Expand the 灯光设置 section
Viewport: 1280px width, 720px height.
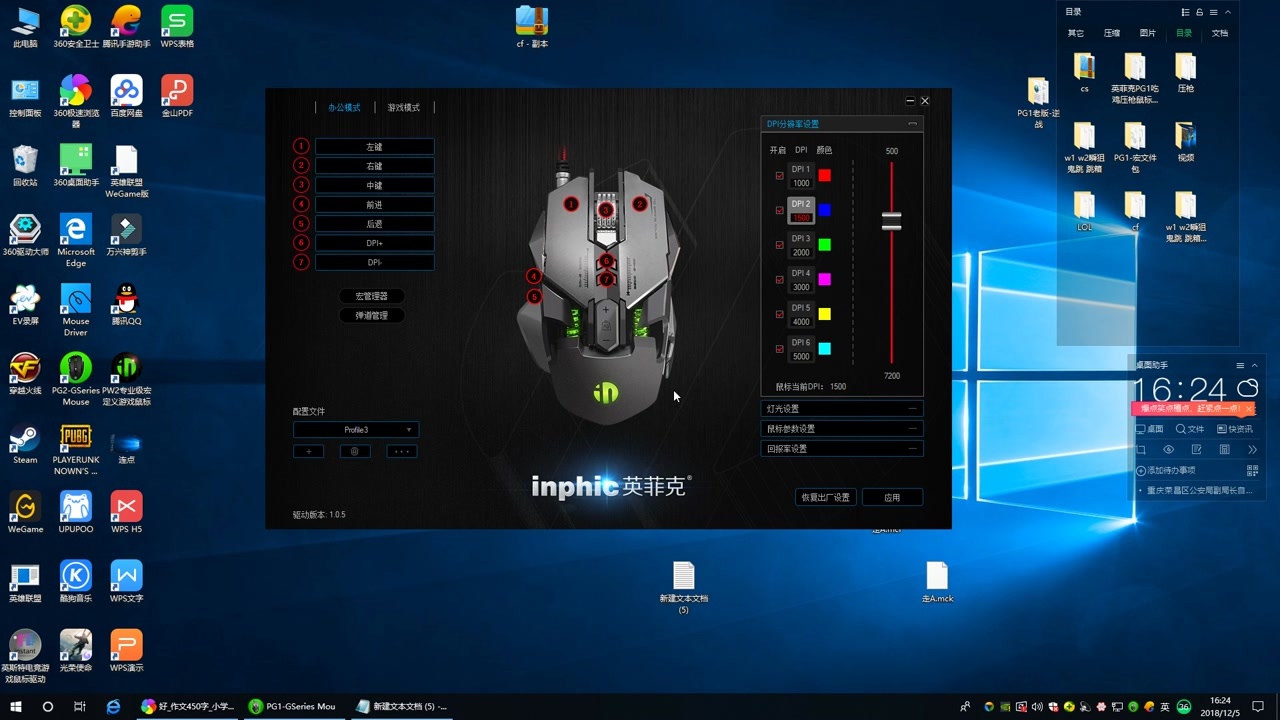pos(841,408)
